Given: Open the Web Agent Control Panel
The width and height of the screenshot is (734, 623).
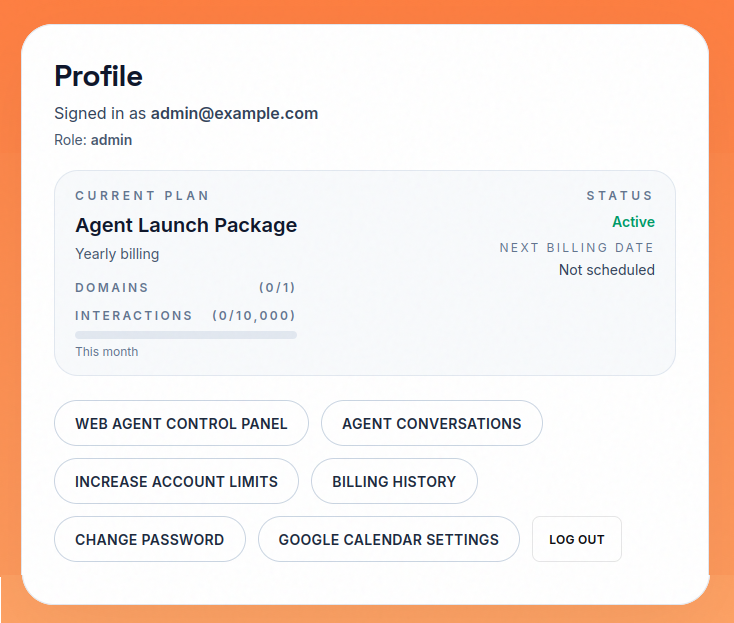Looking at the screenshot, I should [181, 423].
